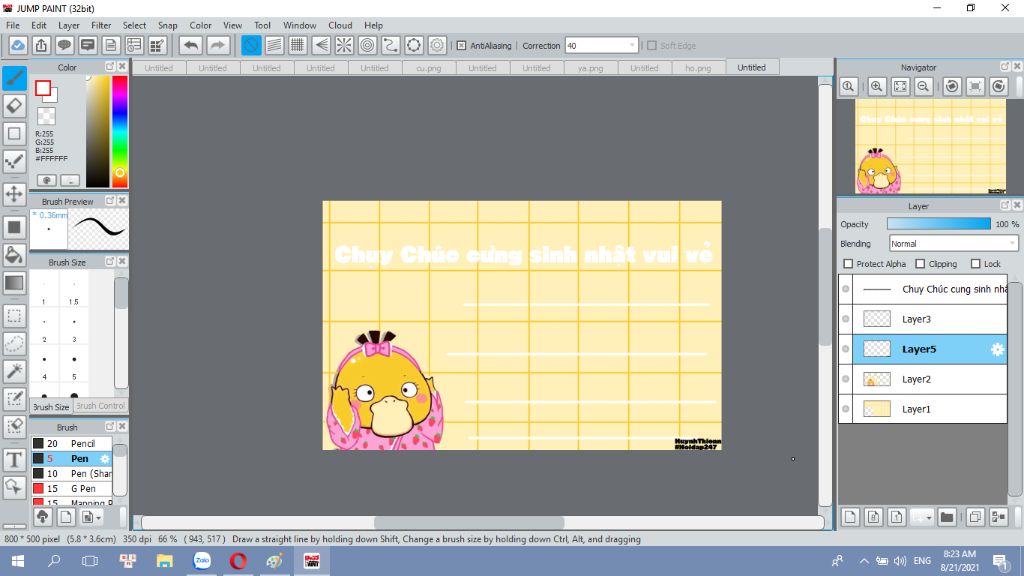Screen dimensions: 1024x576
Task: Enable Clipping checkbox
Action: tap(920, 264)
